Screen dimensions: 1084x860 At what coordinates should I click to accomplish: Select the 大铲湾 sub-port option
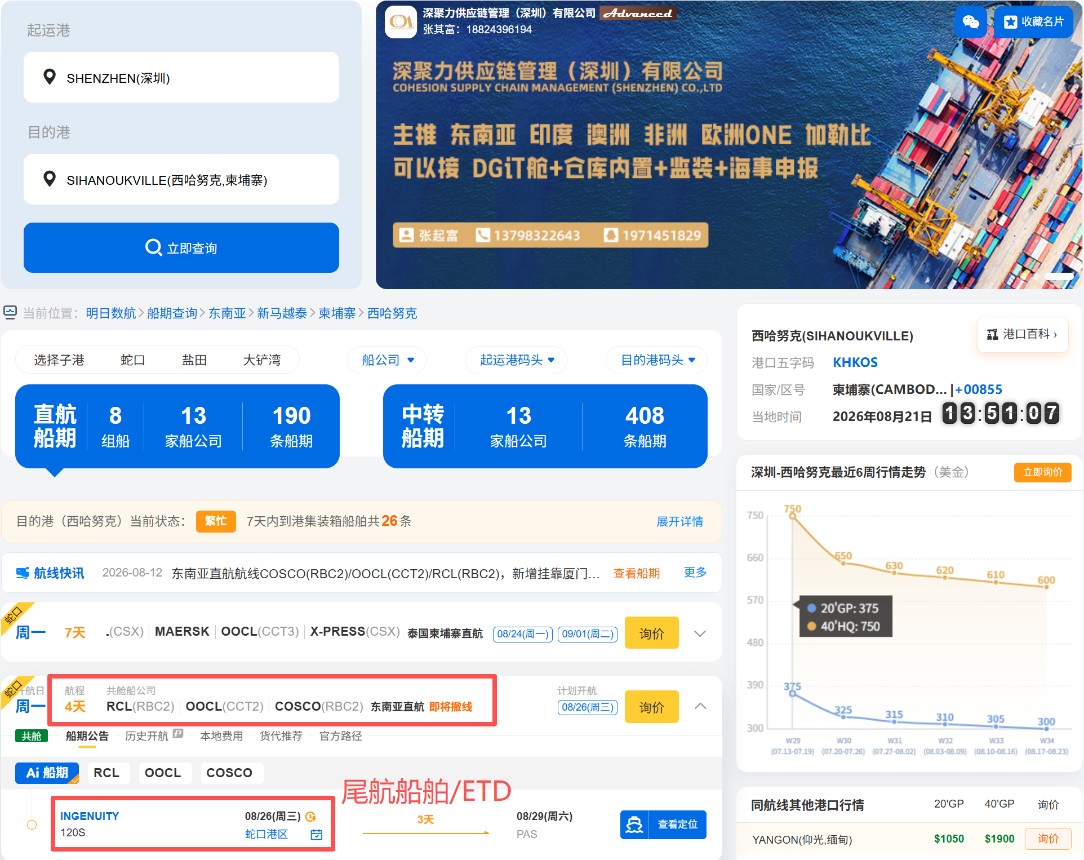(262, 360)
